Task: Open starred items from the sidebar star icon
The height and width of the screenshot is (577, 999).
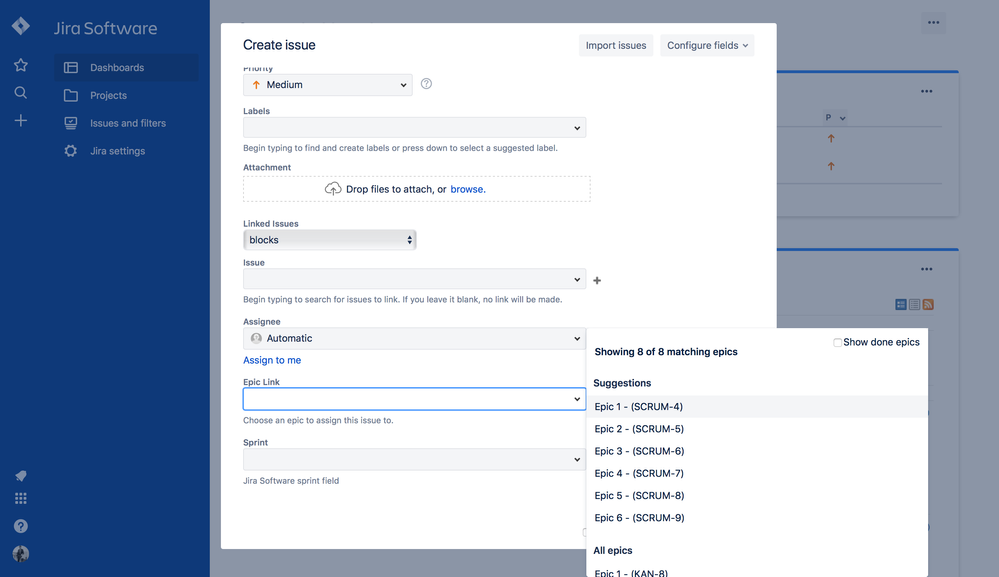Action: [20, 65]
